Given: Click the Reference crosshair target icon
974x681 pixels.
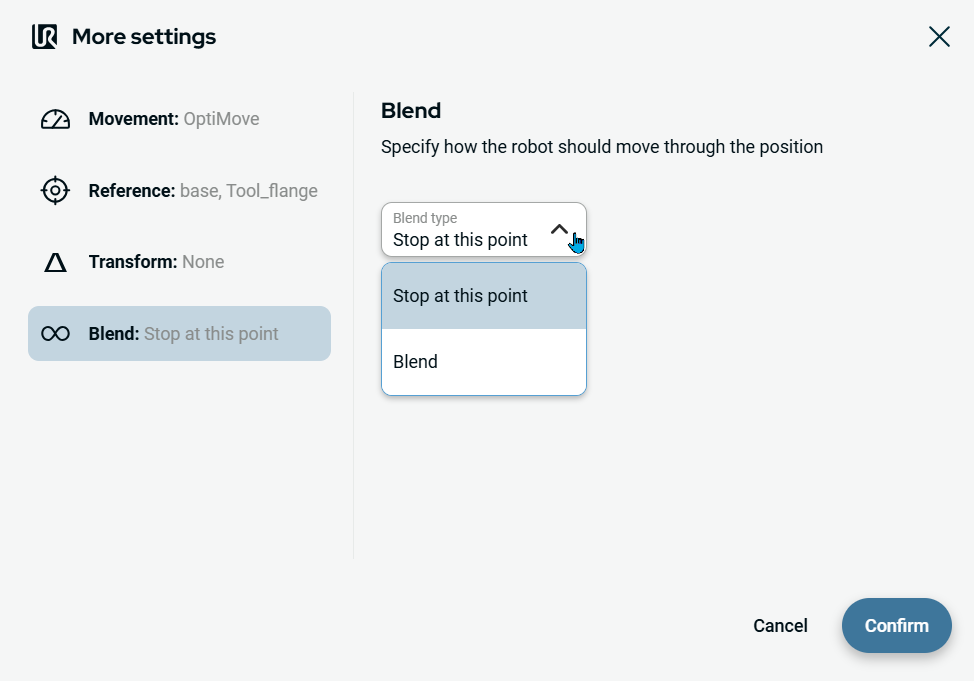Looking at the screenshot, I should tap(55, 190).
